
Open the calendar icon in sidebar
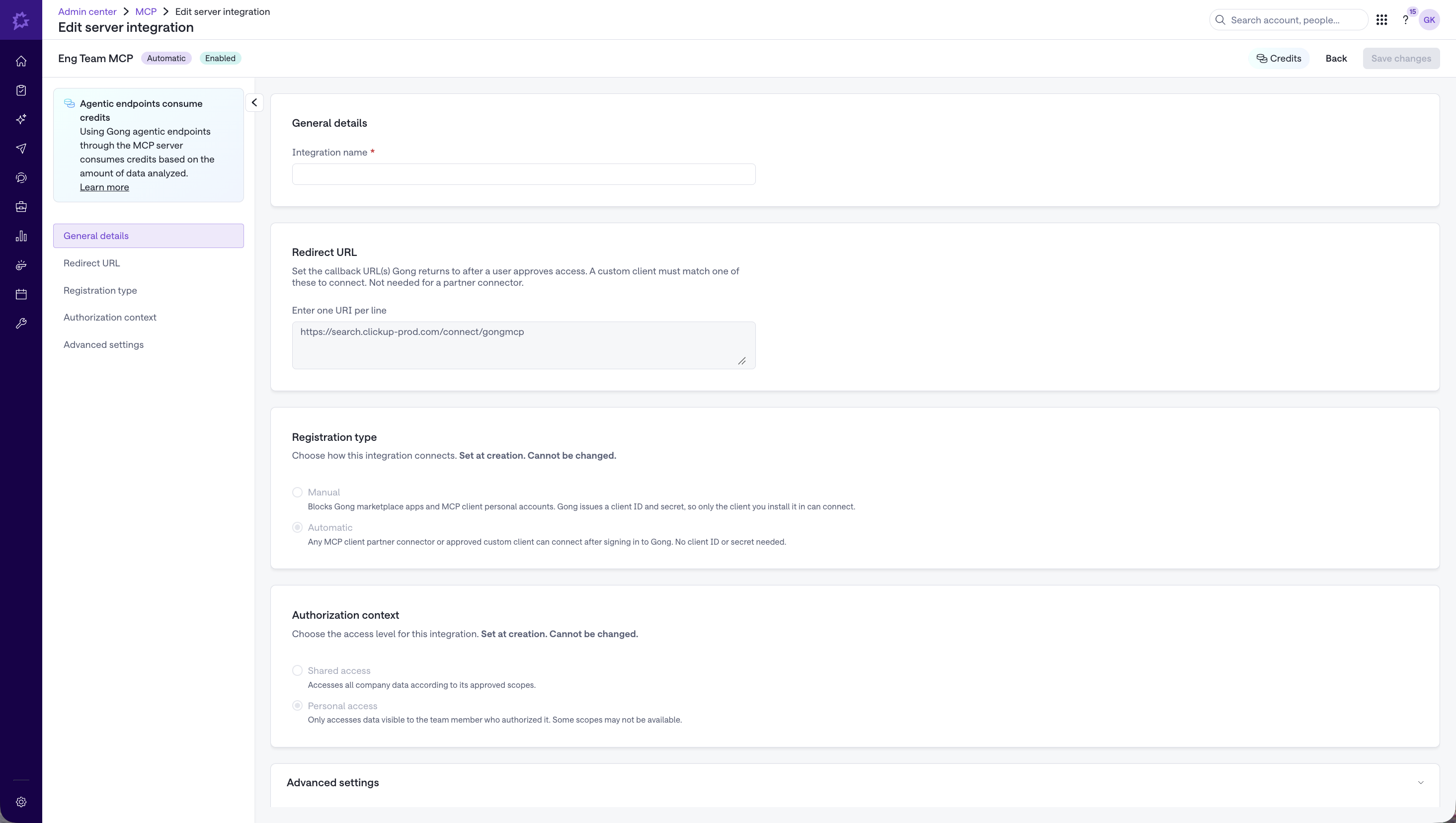pos(21,294)
